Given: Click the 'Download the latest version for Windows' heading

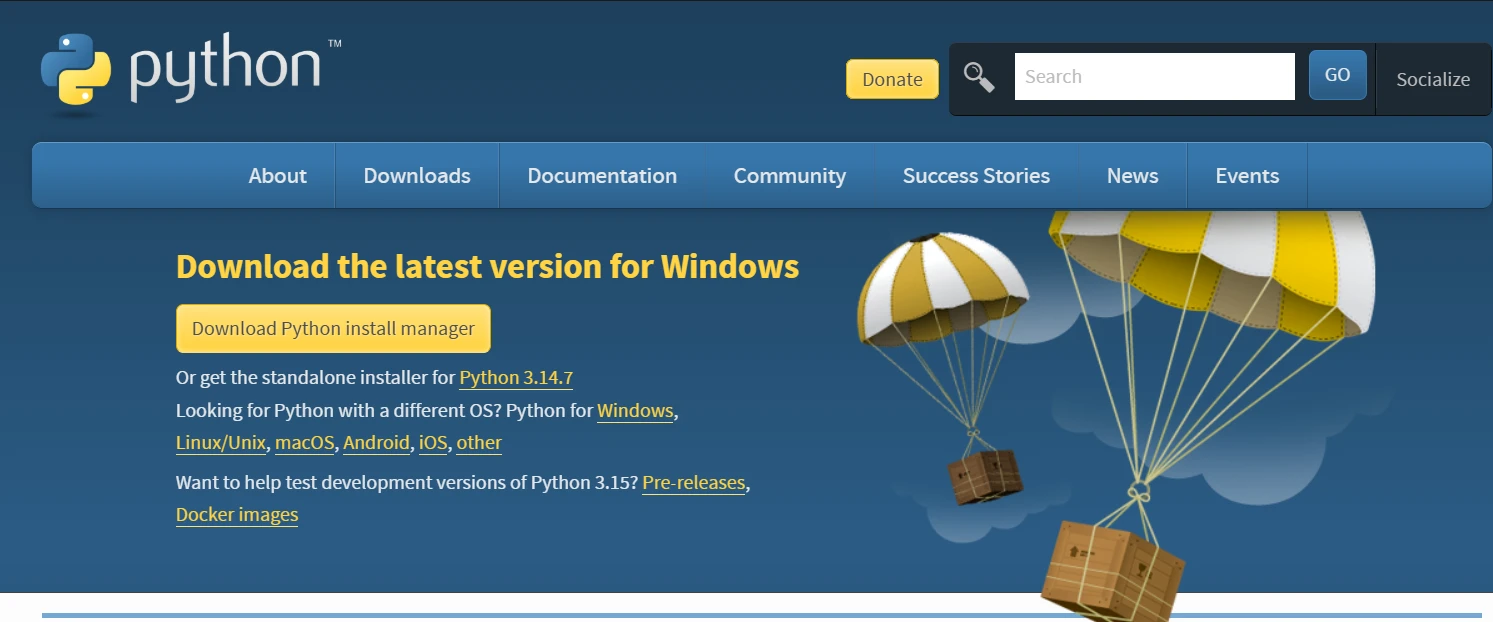Looking at the screenshot, I should (x=487, y=267).
